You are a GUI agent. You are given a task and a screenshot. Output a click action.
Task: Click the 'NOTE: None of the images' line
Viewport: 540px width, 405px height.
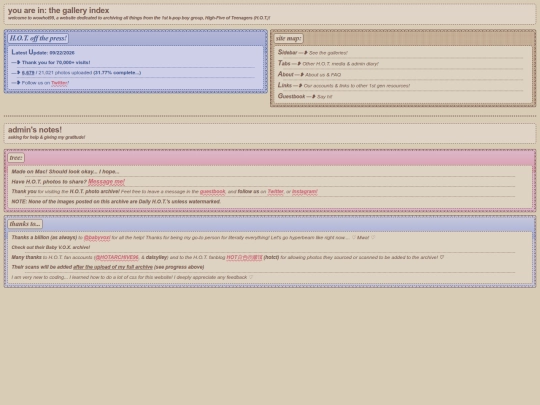[x=116, y=201]
